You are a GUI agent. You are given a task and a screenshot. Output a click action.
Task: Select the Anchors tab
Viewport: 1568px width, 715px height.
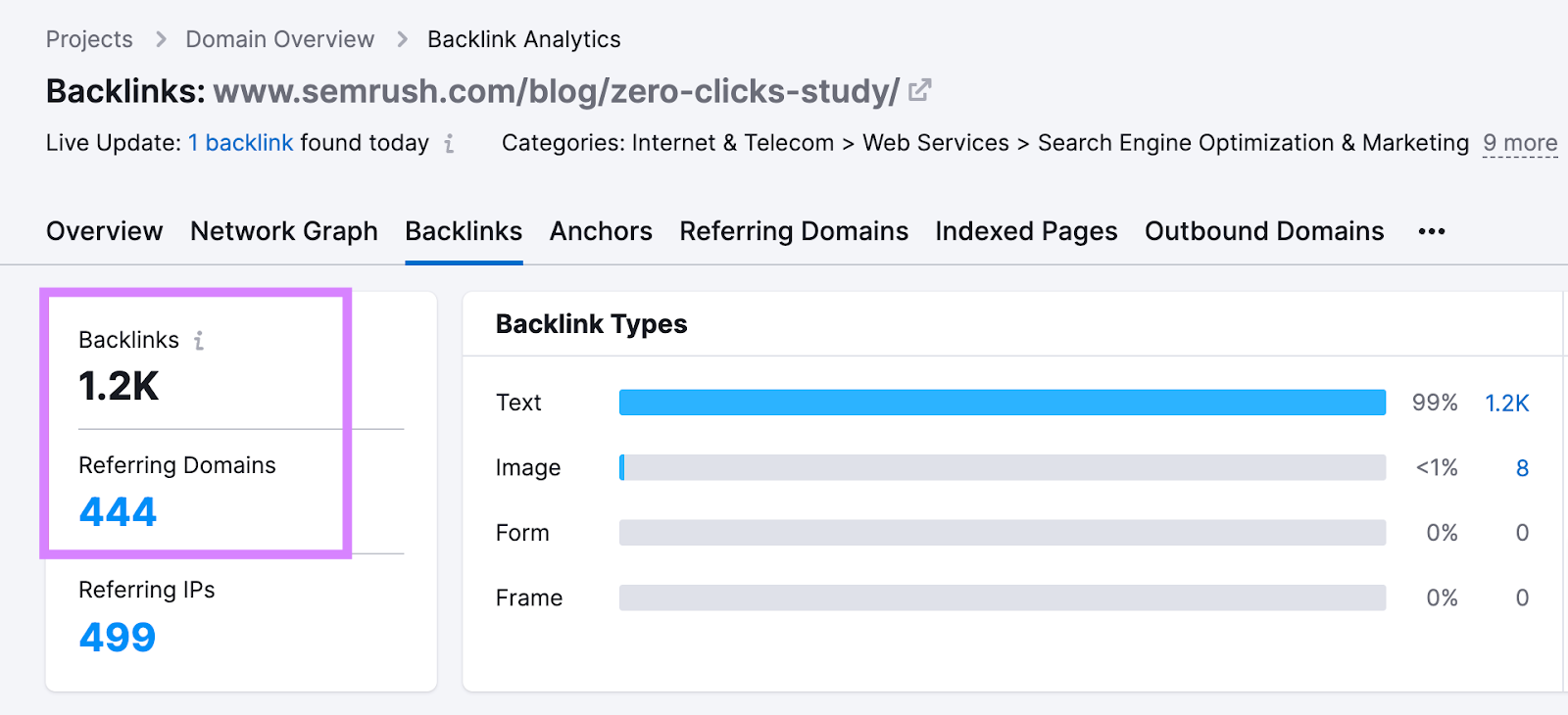(x=601, y=232)
